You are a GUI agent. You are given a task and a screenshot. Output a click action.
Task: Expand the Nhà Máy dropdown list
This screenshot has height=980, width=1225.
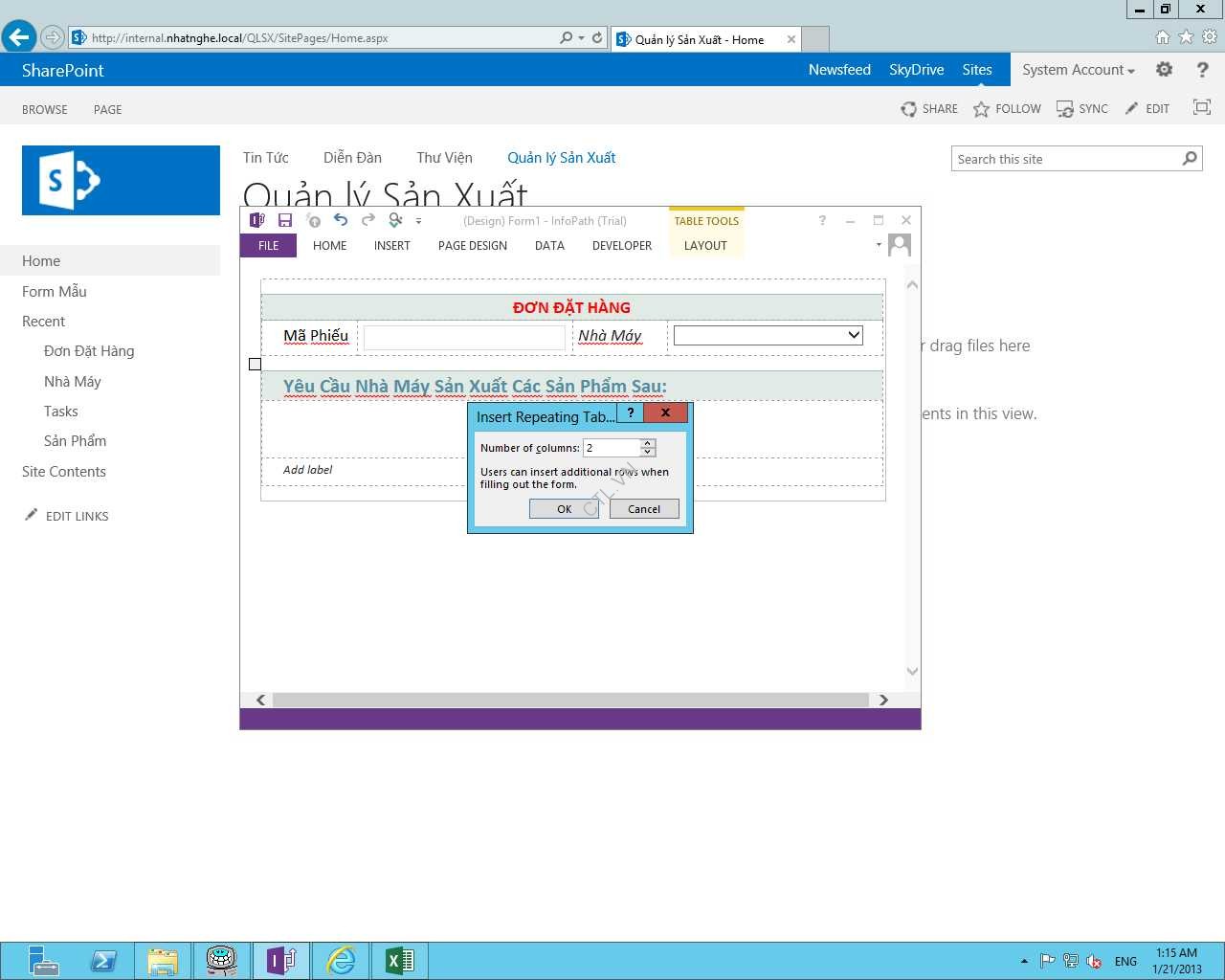(x=854, y=335)
